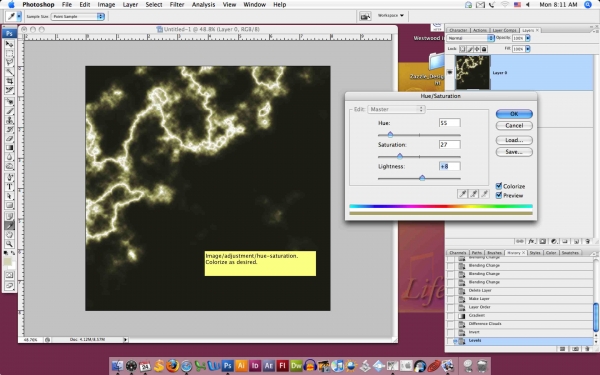The height and width of the screenshot is (375, 600).
Task: Click the first eyedropper in Hue/Saturation dialog
Action: click(463, 194)
